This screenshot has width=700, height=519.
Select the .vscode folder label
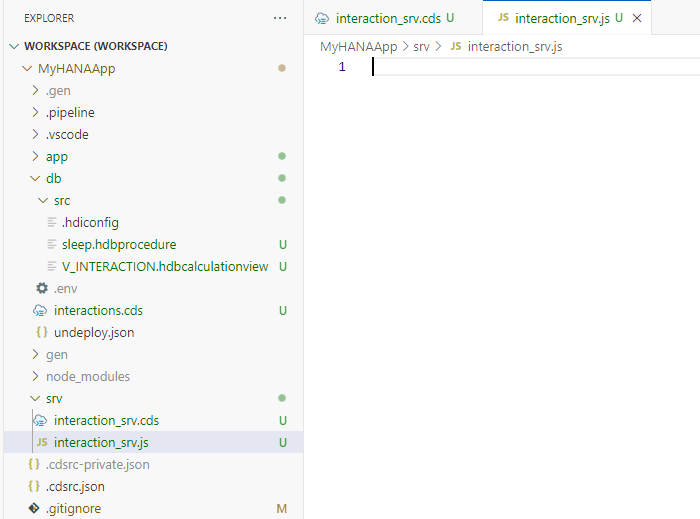67,134
